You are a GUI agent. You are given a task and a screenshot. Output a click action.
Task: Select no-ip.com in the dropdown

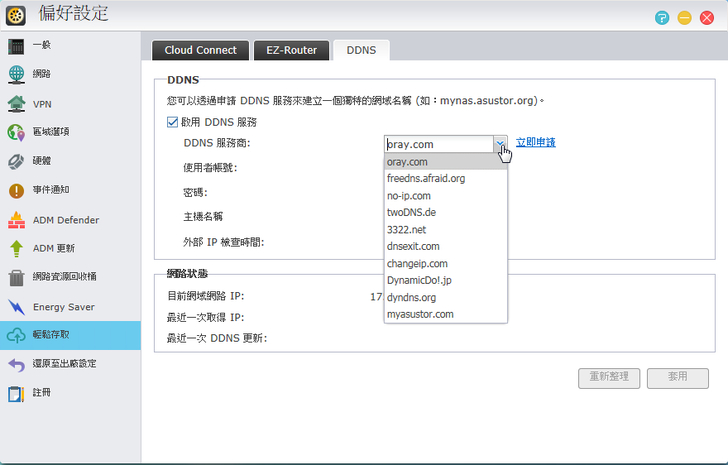coord(446,196)
